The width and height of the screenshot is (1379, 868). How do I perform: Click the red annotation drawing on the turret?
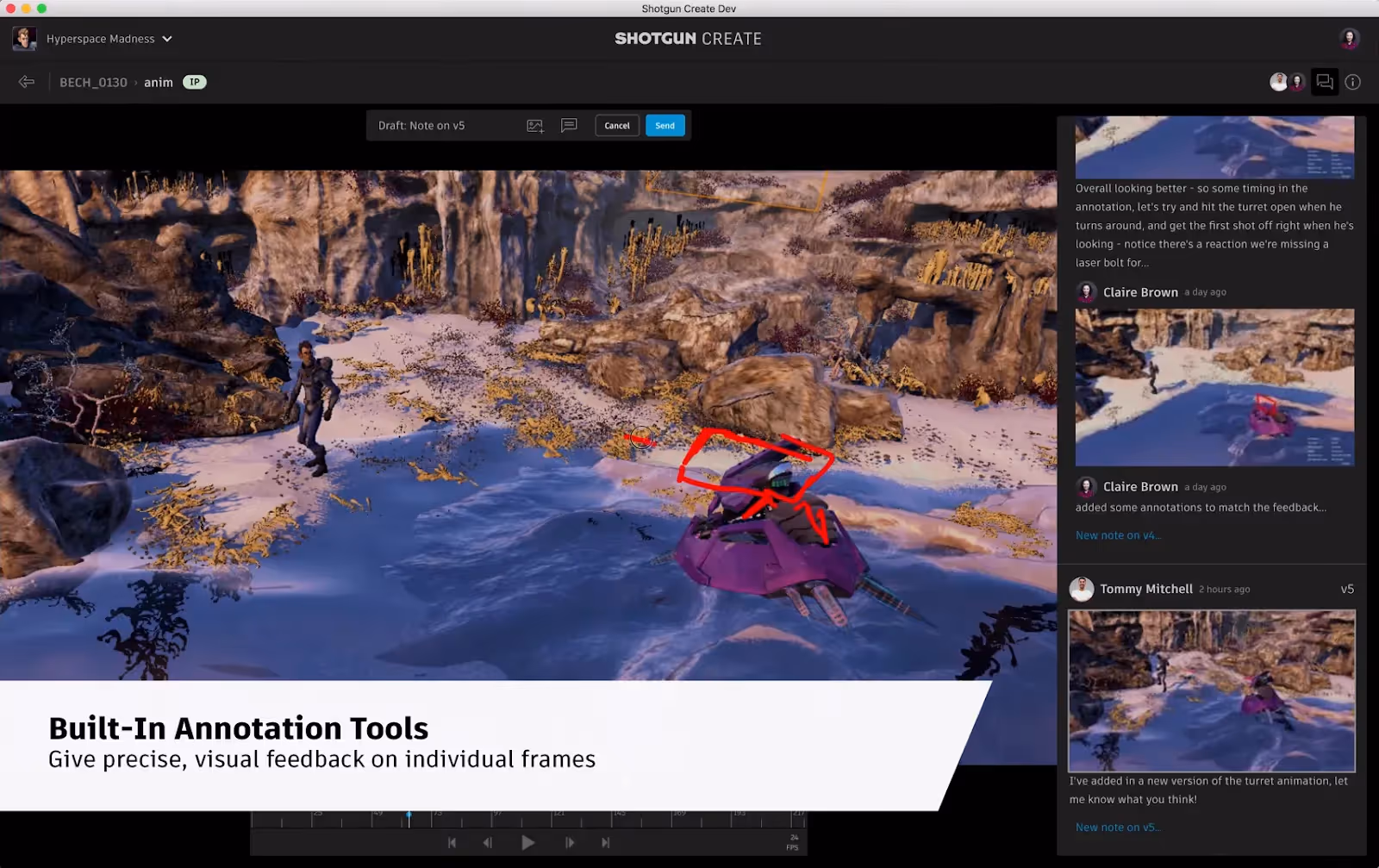757,484
